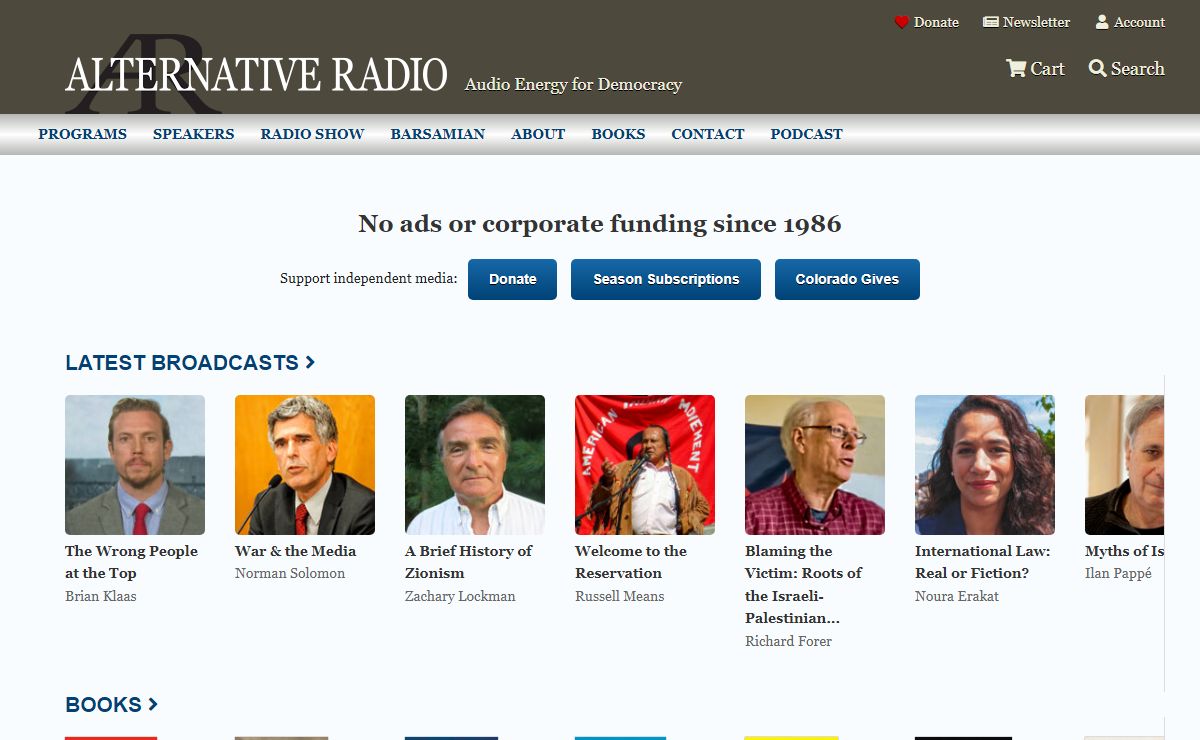Image resolution: width=1200 pixels, height=740 pixels.
Task: Open Russell Means broadcast thumbnail
Action: pyautogui.click(x=645, y=465)
